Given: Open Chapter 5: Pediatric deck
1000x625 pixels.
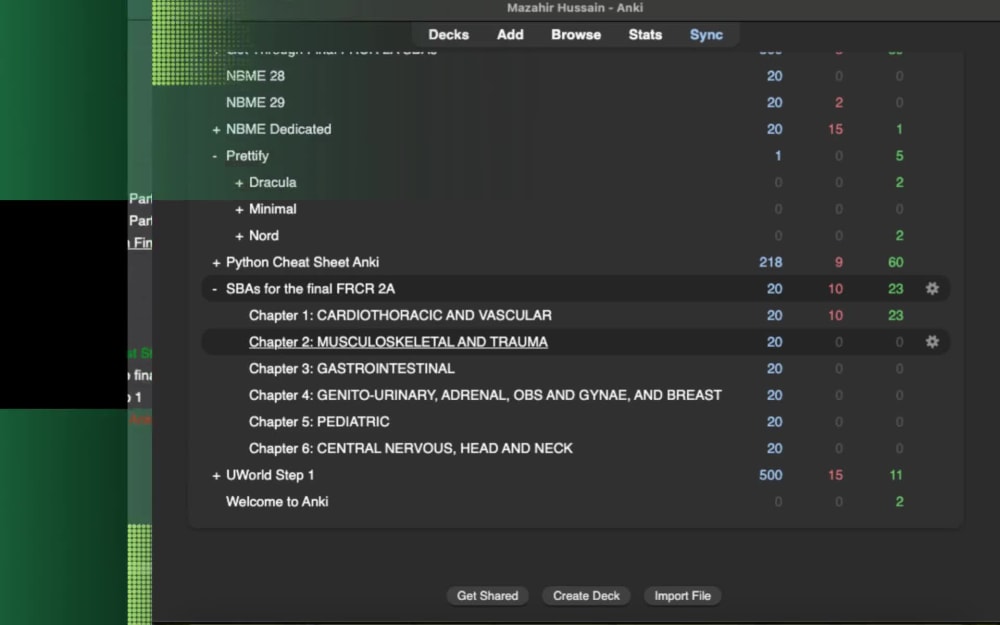Looking at the screenshot, I should coord(319,422).
